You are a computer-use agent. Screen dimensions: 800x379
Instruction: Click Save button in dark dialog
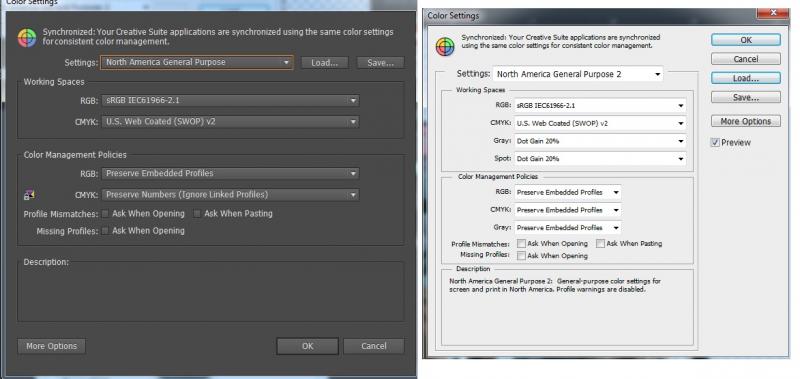[380, 63]
